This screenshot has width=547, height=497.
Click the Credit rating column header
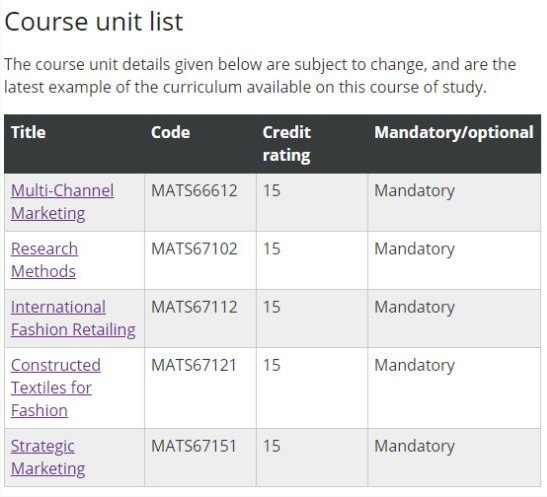pos(286,144)
